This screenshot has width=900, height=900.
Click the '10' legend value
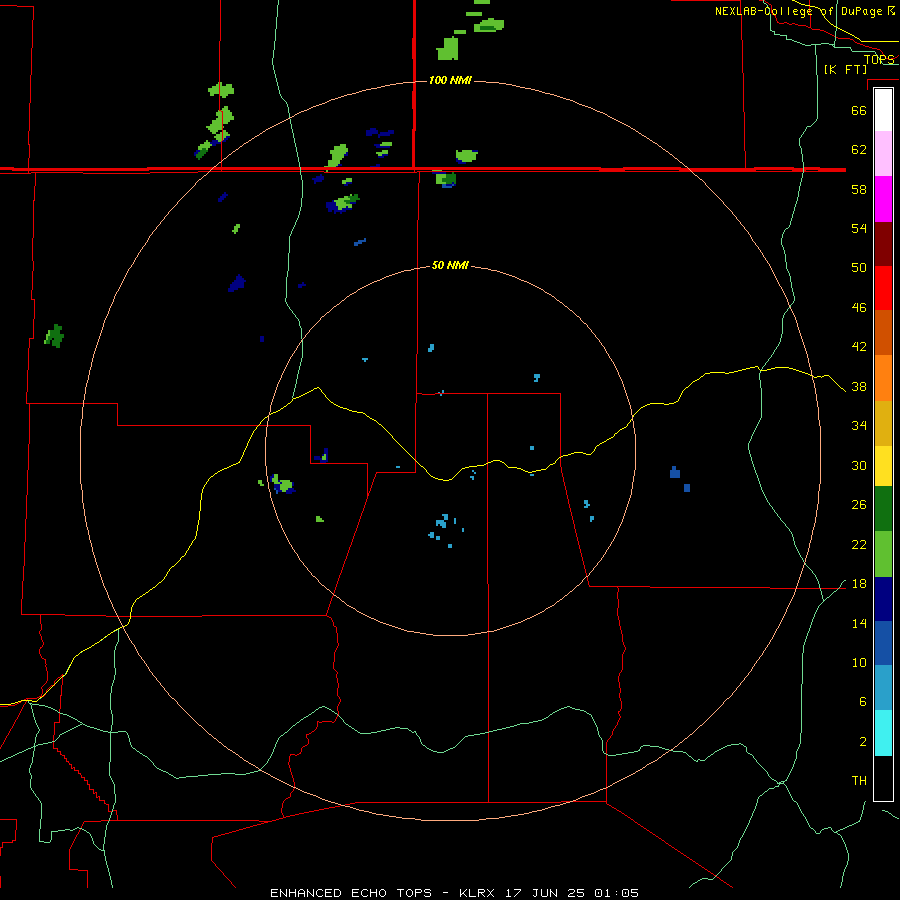pos(859,663)
